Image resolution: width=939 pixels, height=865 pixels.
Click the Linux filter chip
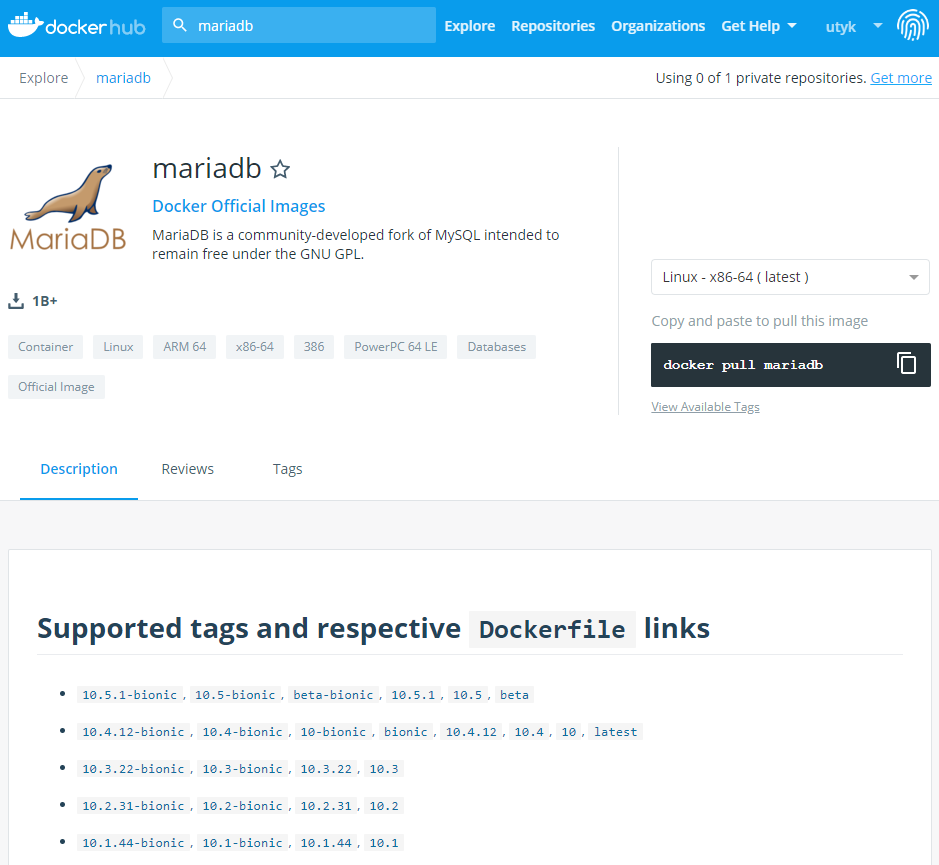click(x=118, y=347)
